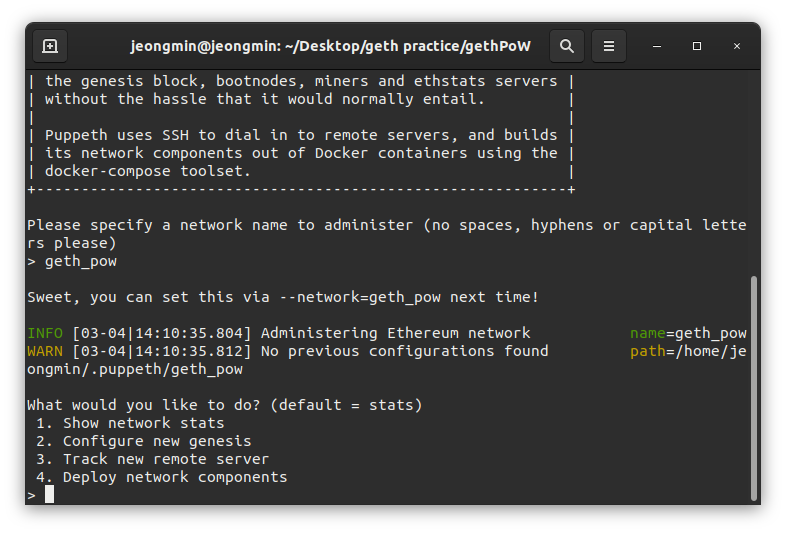Click the entered "> geth_pow" network name line
This screenshot has height=533, width=786.
point(72,261)
